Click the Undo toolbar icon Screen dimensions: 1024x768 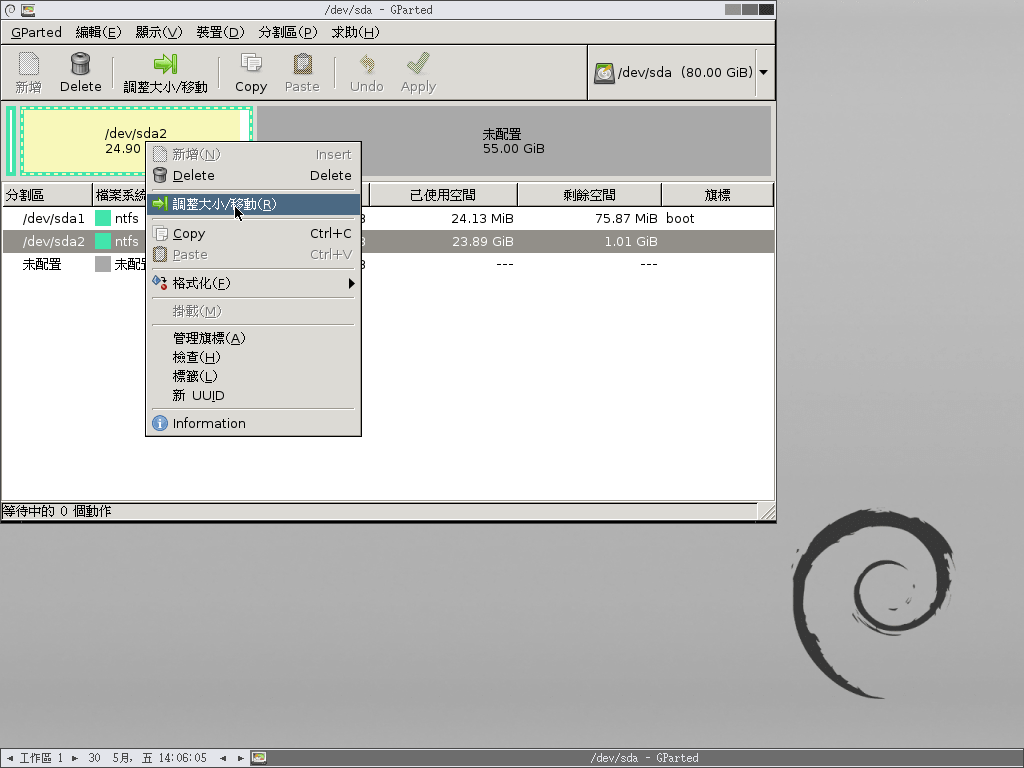pyautogui.click(x=366, y=65)
